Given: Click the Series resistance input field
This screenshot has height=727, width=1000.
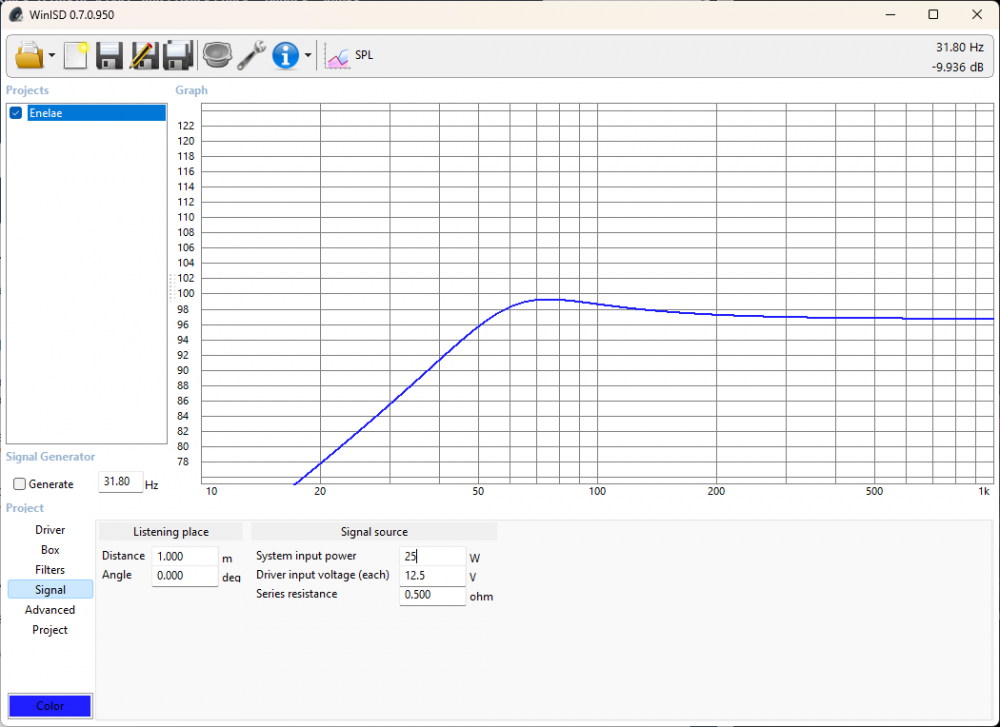Looking at the screenshot, I should point(432,595).
